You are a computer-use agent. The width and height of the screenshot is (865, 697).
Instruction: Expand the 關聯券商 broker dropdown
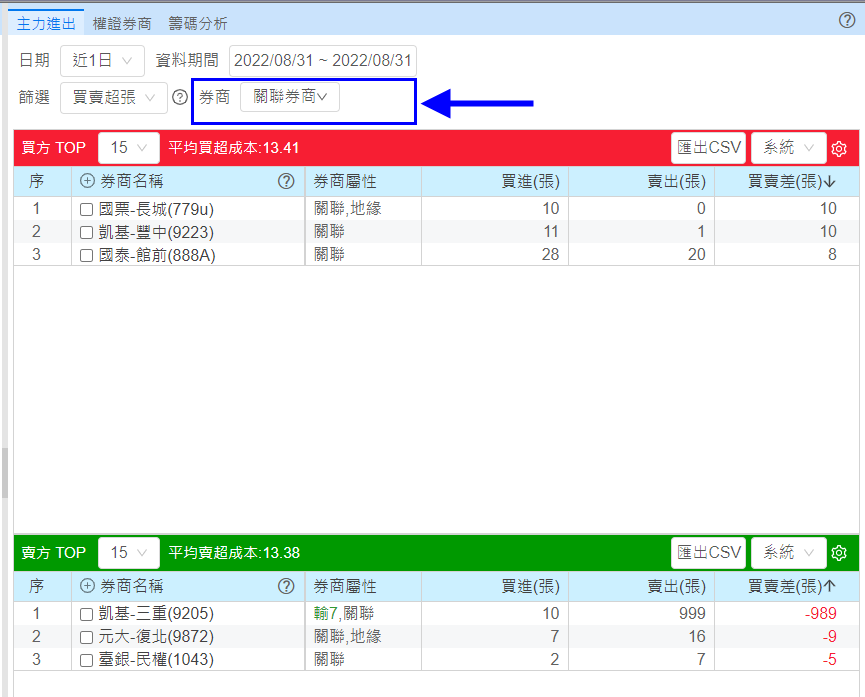click(x=290, y=97)
